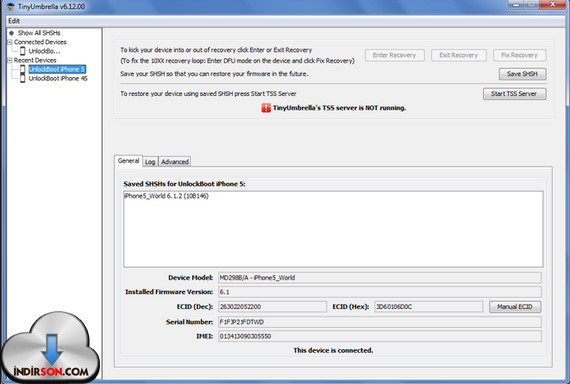Click TSS server is NOT running status text

pos(339,108)
